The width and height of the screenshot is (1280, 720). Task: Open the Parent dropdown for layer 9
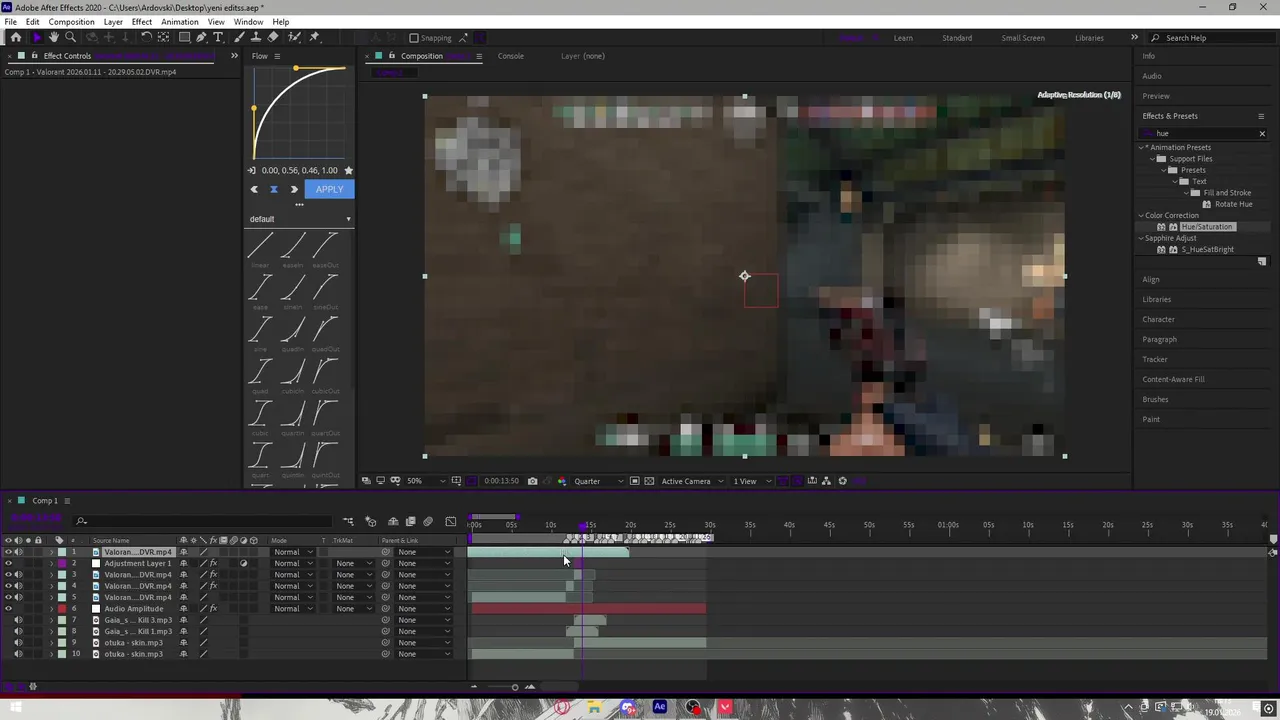point(424,643)
